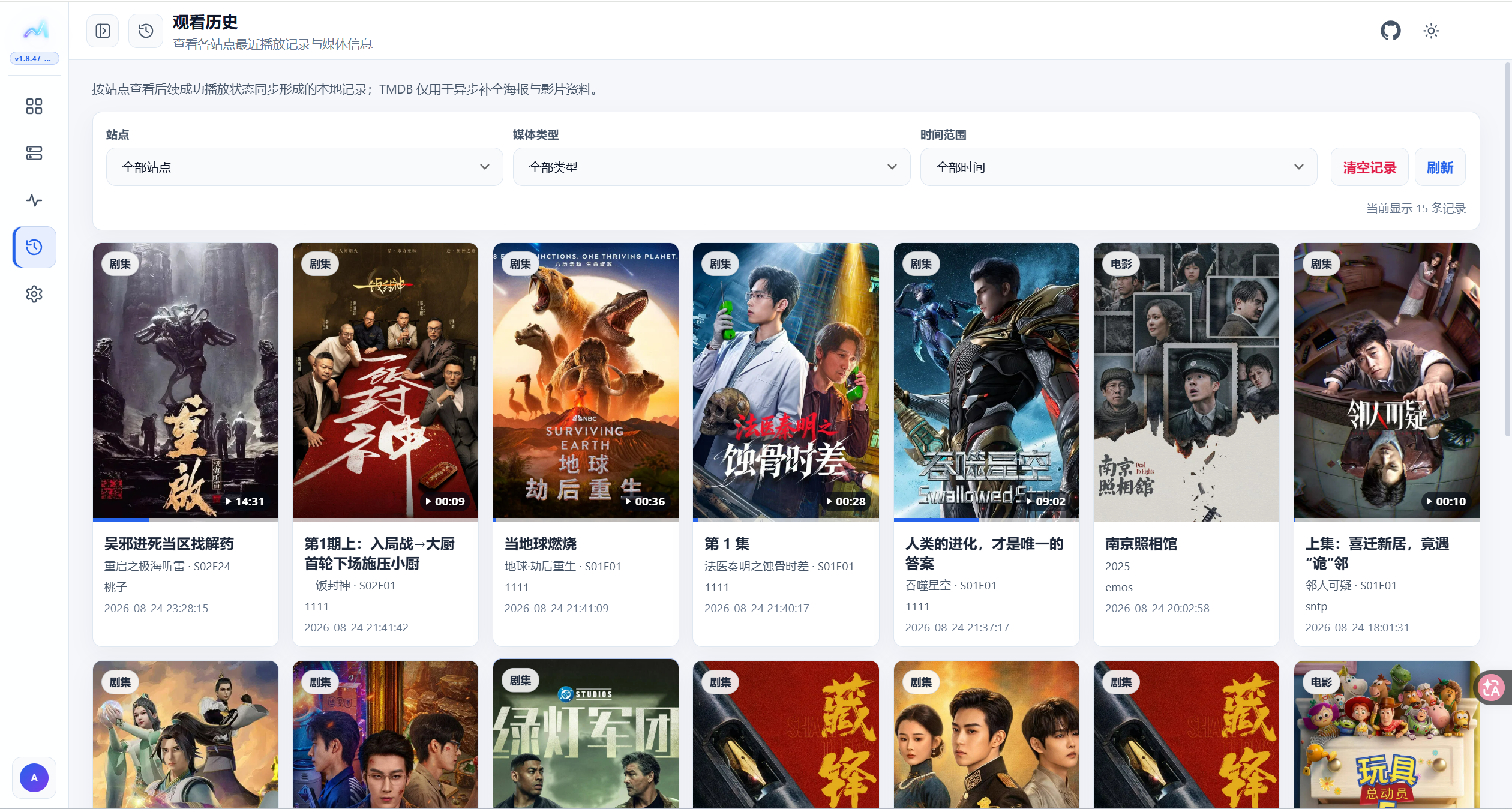The width and height of the screenshot is (1512, 809).
Task: Click the 刷新 button
Action: (1440, 167)
